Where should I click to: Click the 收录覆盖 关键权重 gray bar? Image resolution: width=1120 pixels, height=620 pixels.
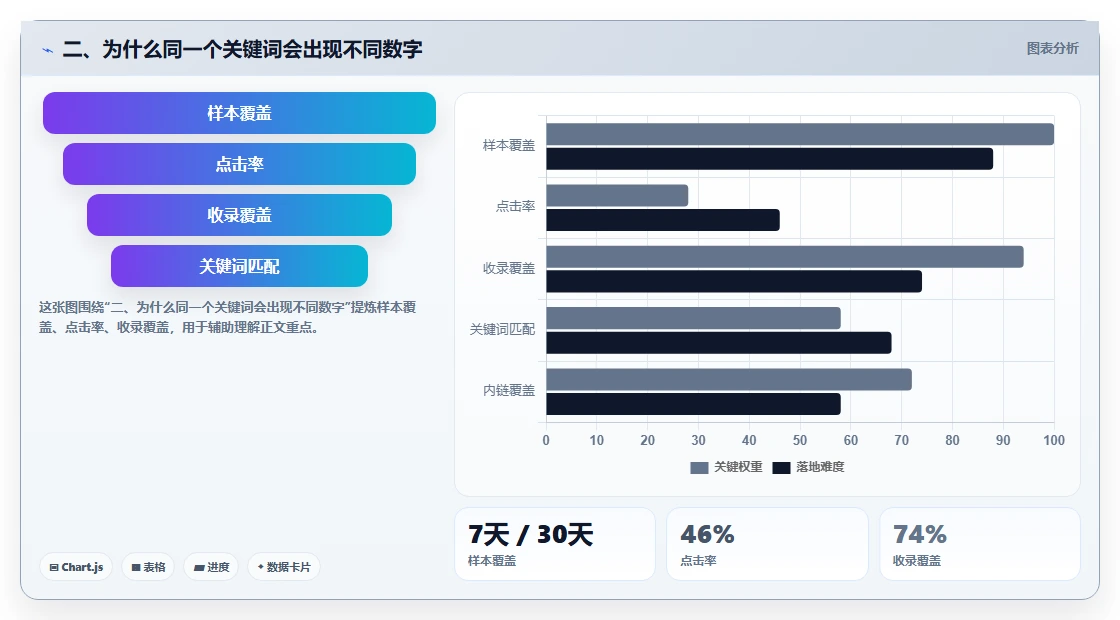point(785,257)
